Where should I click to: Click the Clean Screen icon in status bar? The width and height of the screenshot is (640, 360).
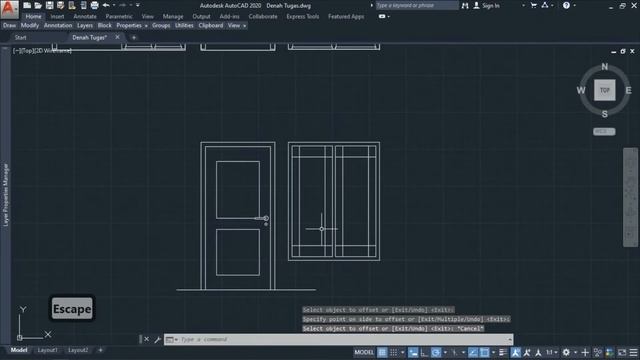point(622,352)
